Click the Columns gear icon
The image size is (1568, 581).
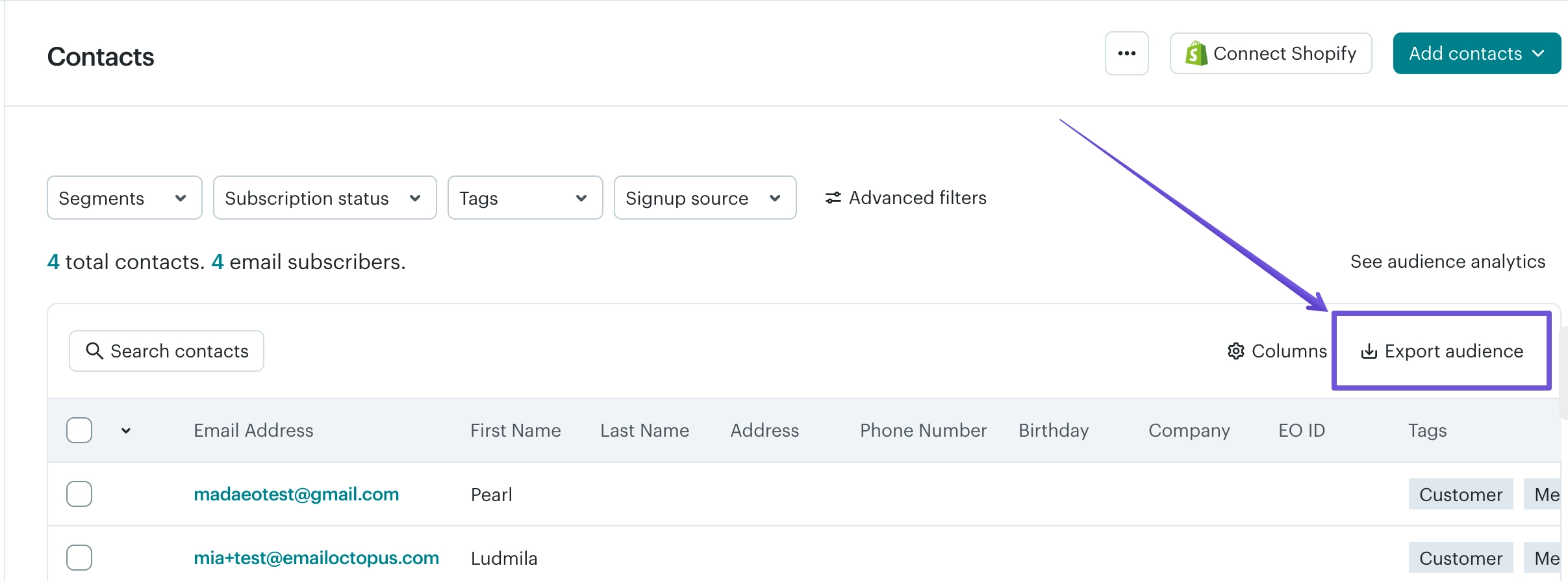tap(1235, 351)
